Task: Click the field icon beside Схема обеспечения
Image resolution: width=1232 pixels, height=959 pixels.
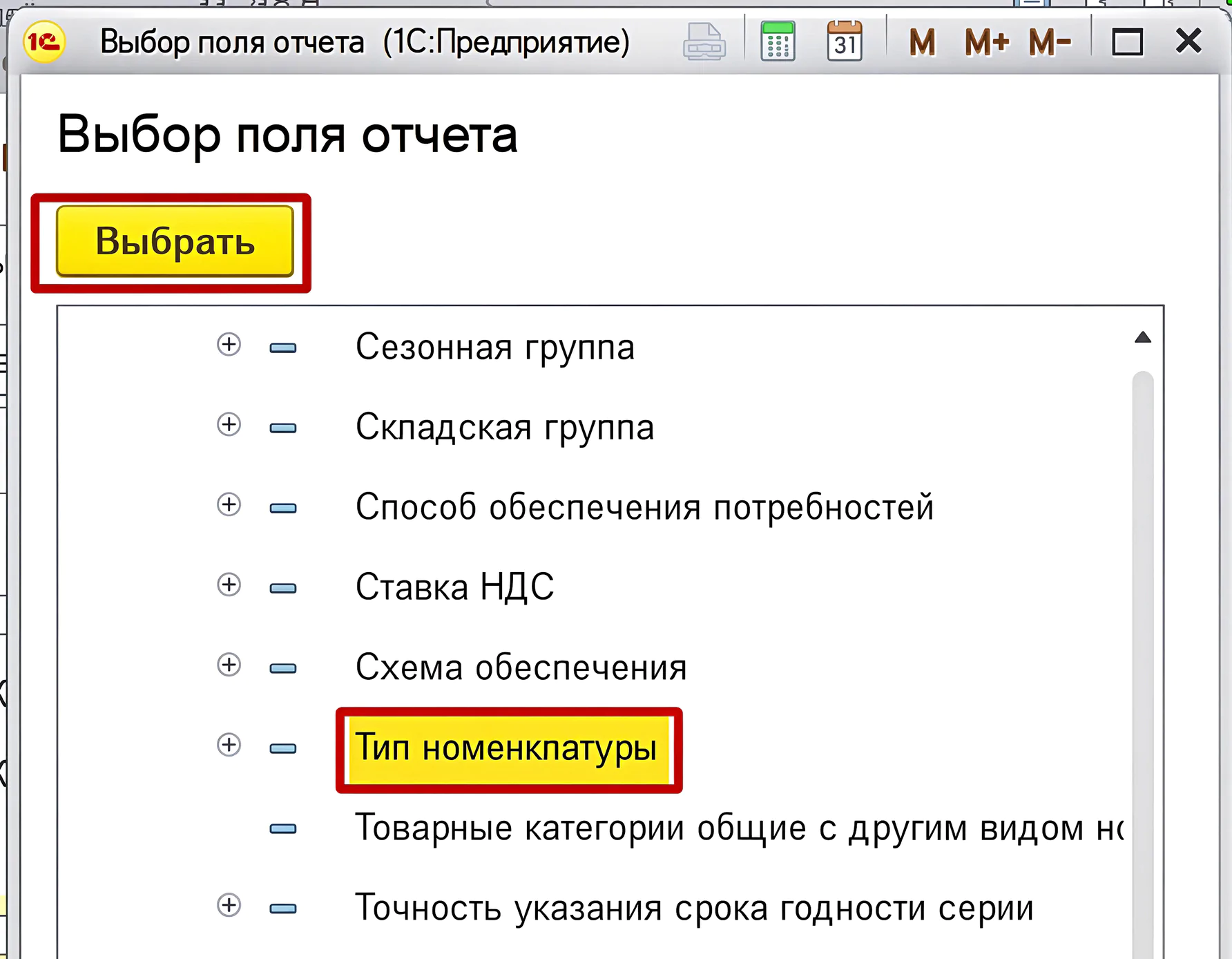Action: (x=283, y=668)
